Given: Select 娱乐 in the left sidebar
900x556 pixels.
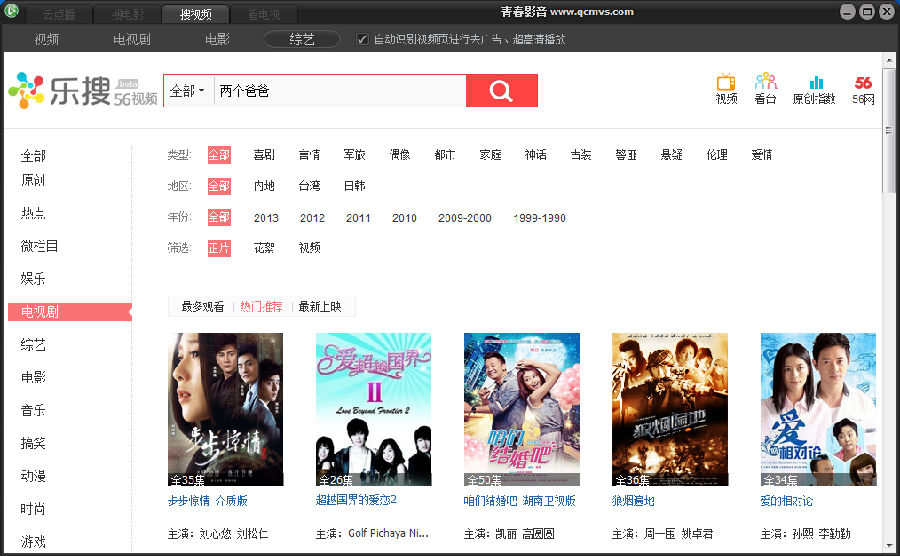Looking at the screenshot, I should click(33, 279).
